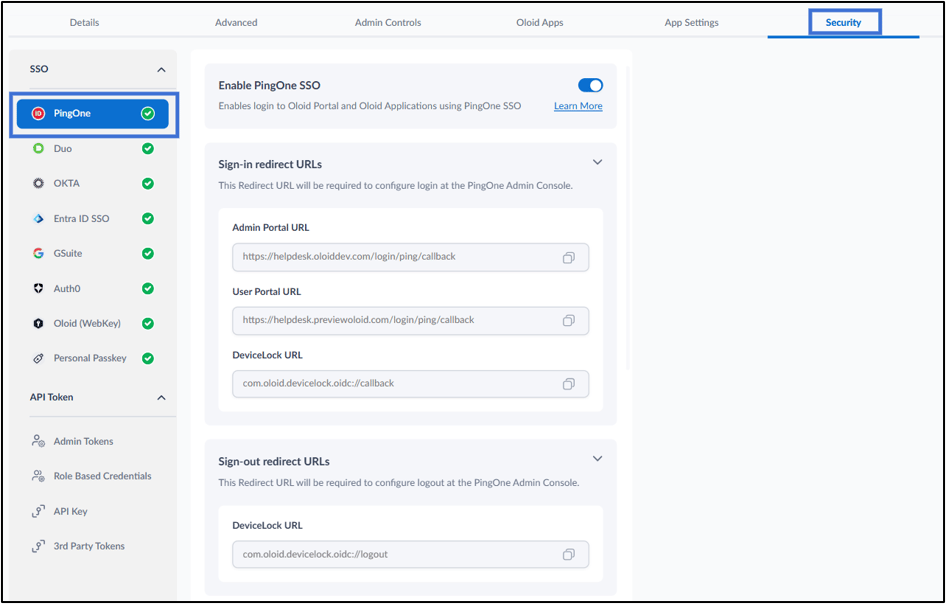946x604 pixels.
Task: Click the com.oloid.devicelock.oidc://callback field
Action: point(410,384)
